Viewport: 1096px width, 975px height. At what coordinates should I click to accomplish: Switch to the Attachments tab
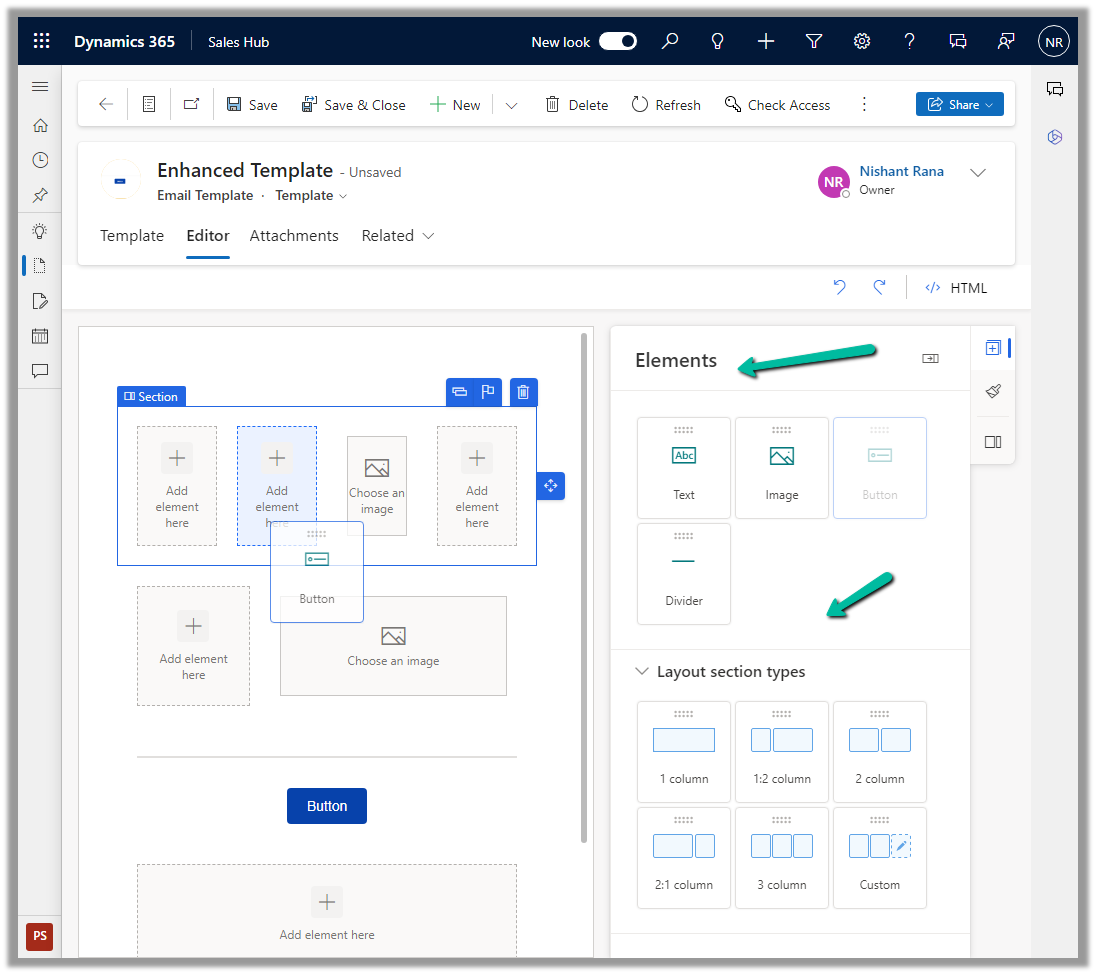pos(294,236)
